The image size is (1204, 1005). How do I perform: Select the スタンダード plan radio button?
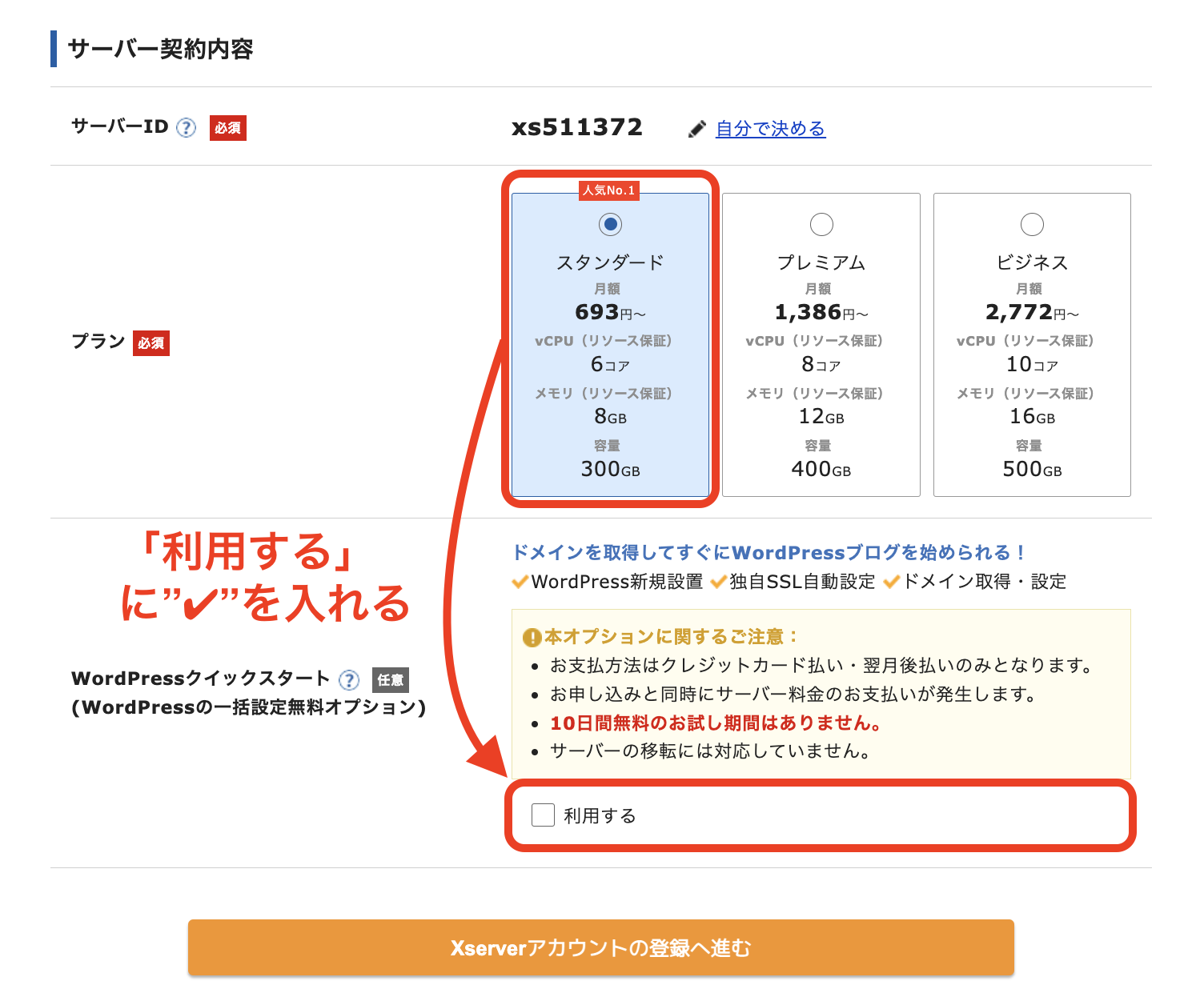click(x=611, y=224)
